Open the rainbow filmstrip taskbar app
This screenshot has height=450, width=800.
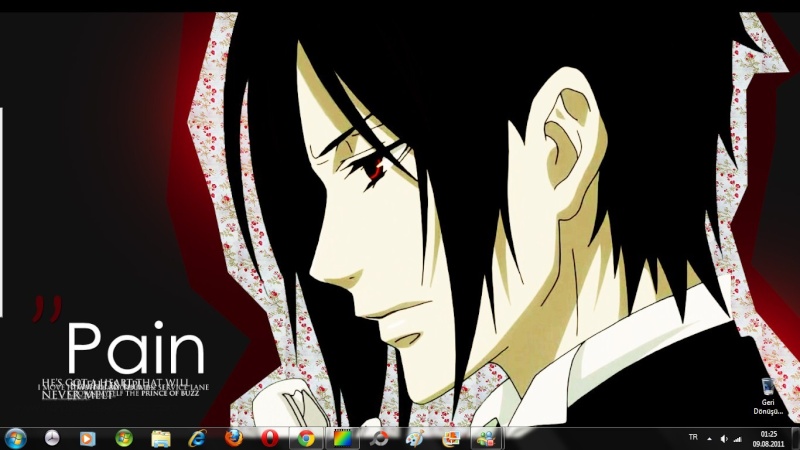(x=342, y=439)
